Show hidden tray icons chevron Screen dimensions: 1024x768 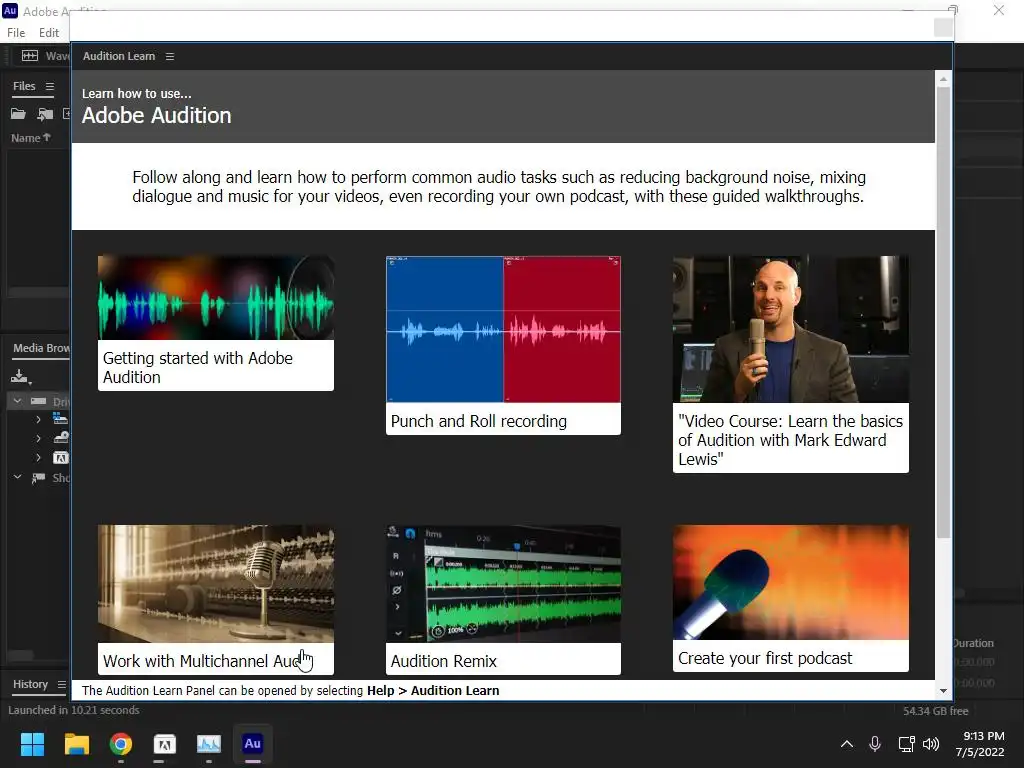tap(847, 744)
